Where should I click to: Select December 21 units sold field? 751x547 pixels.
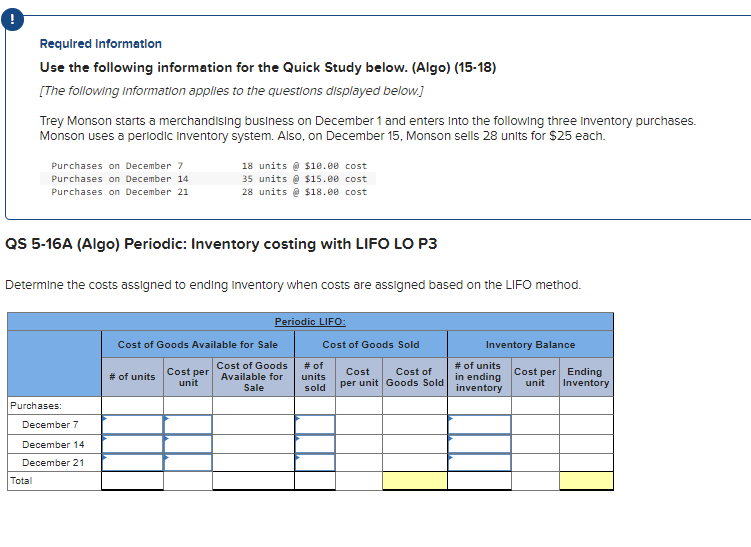tap(315, 463)
